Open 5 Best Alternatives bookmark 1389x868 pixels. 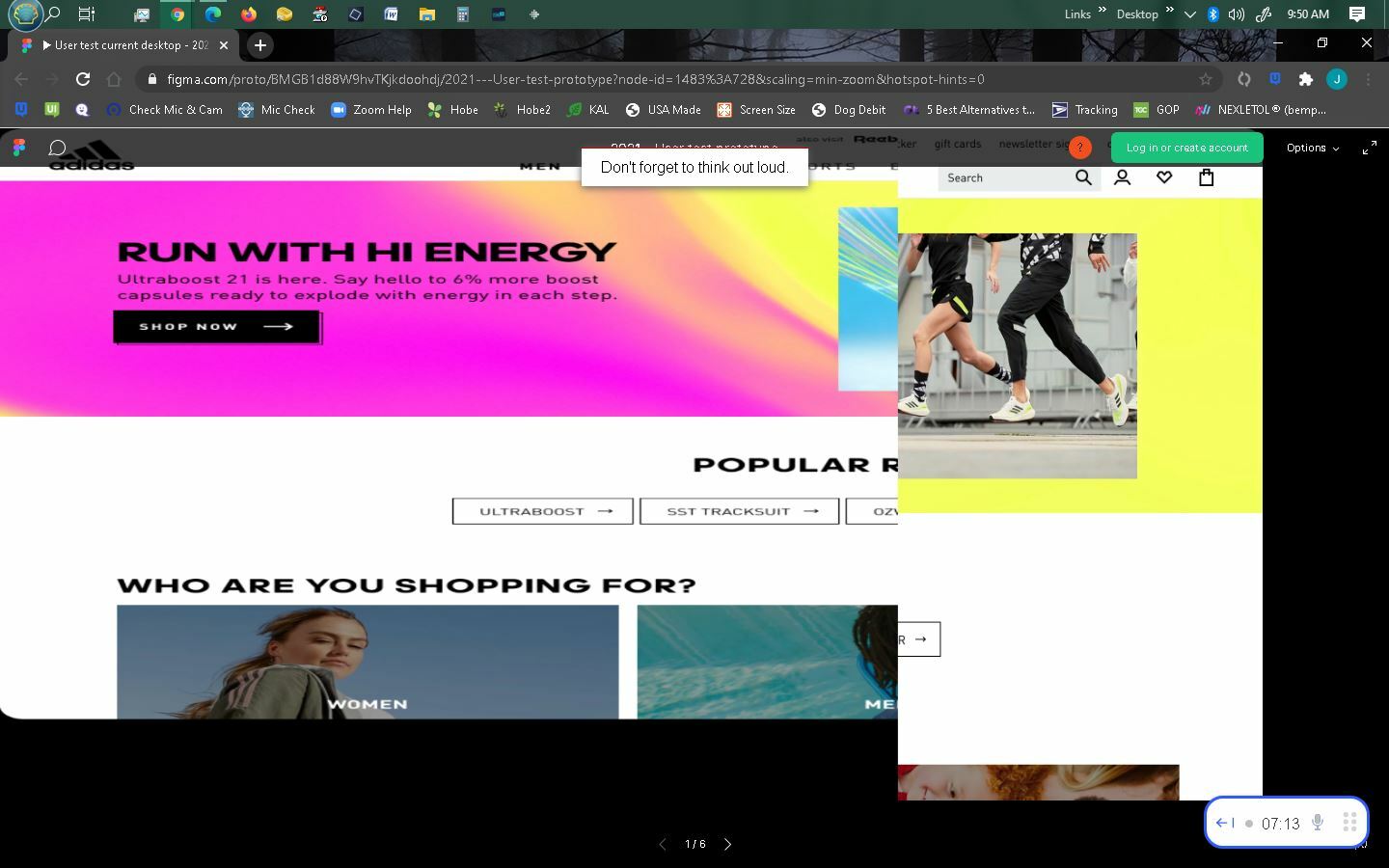[x=968, y=110]
